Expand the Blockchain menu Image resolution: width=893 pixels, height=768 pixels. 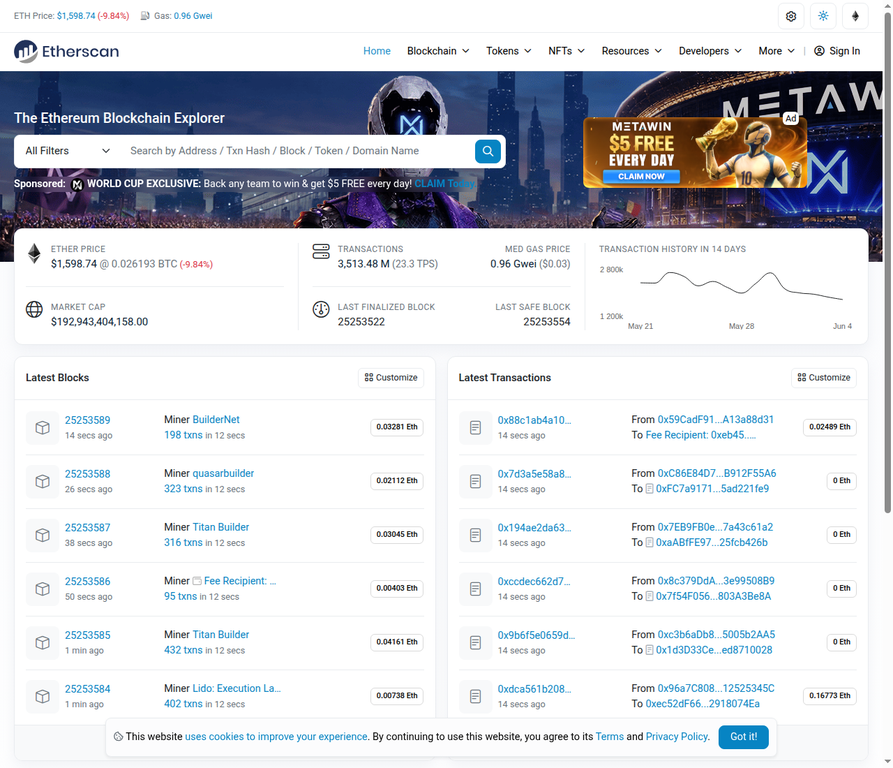click(438, 51)
